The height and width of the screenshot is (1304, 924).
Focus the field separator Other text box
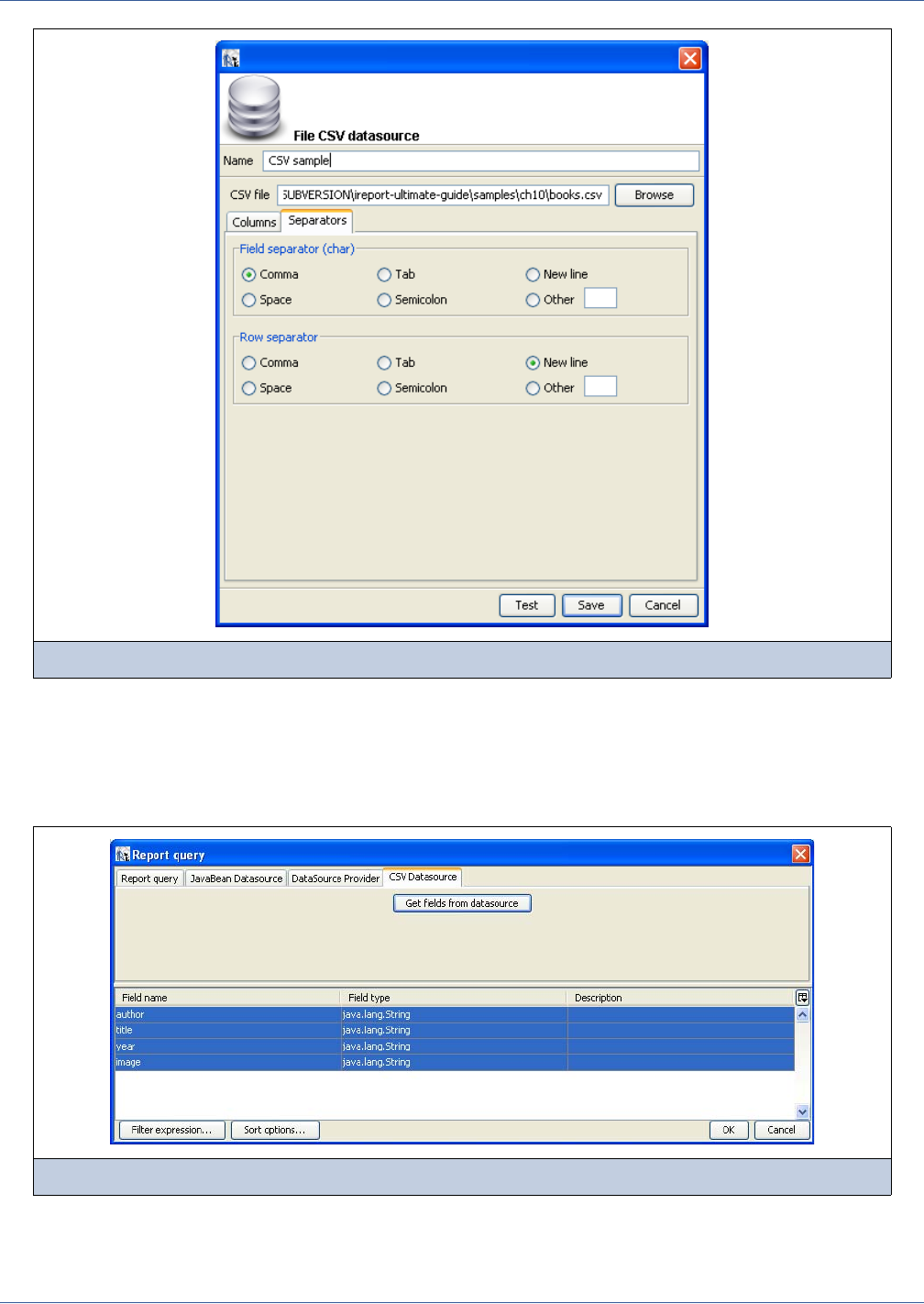[x=600, y=298]
